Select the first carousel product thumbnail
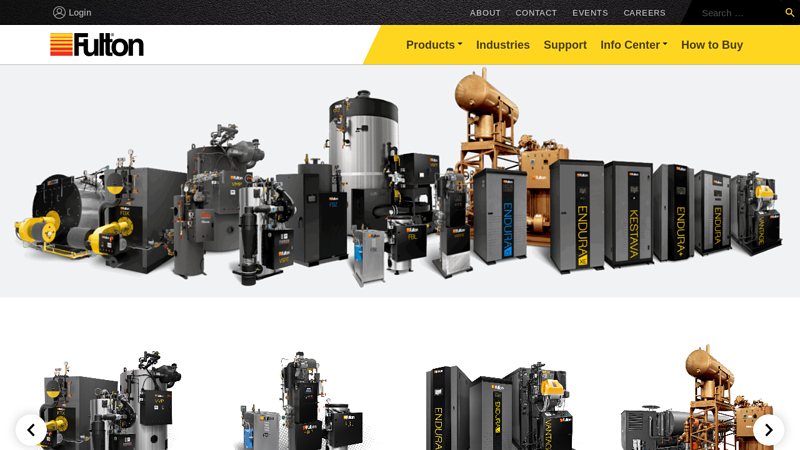 coord(110,400)
